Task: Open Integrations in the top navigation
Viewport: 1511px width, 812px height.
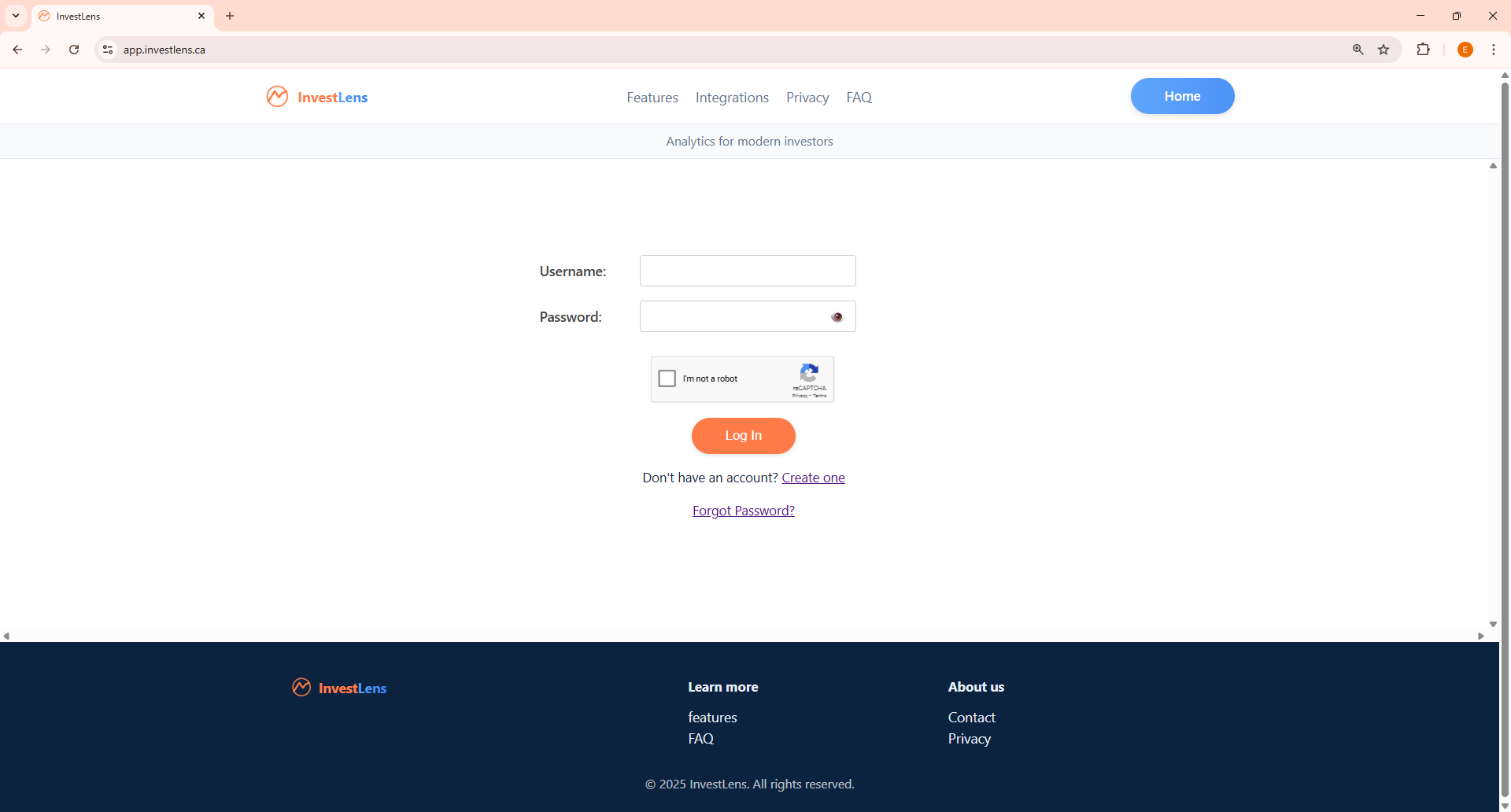Action: 732,98
